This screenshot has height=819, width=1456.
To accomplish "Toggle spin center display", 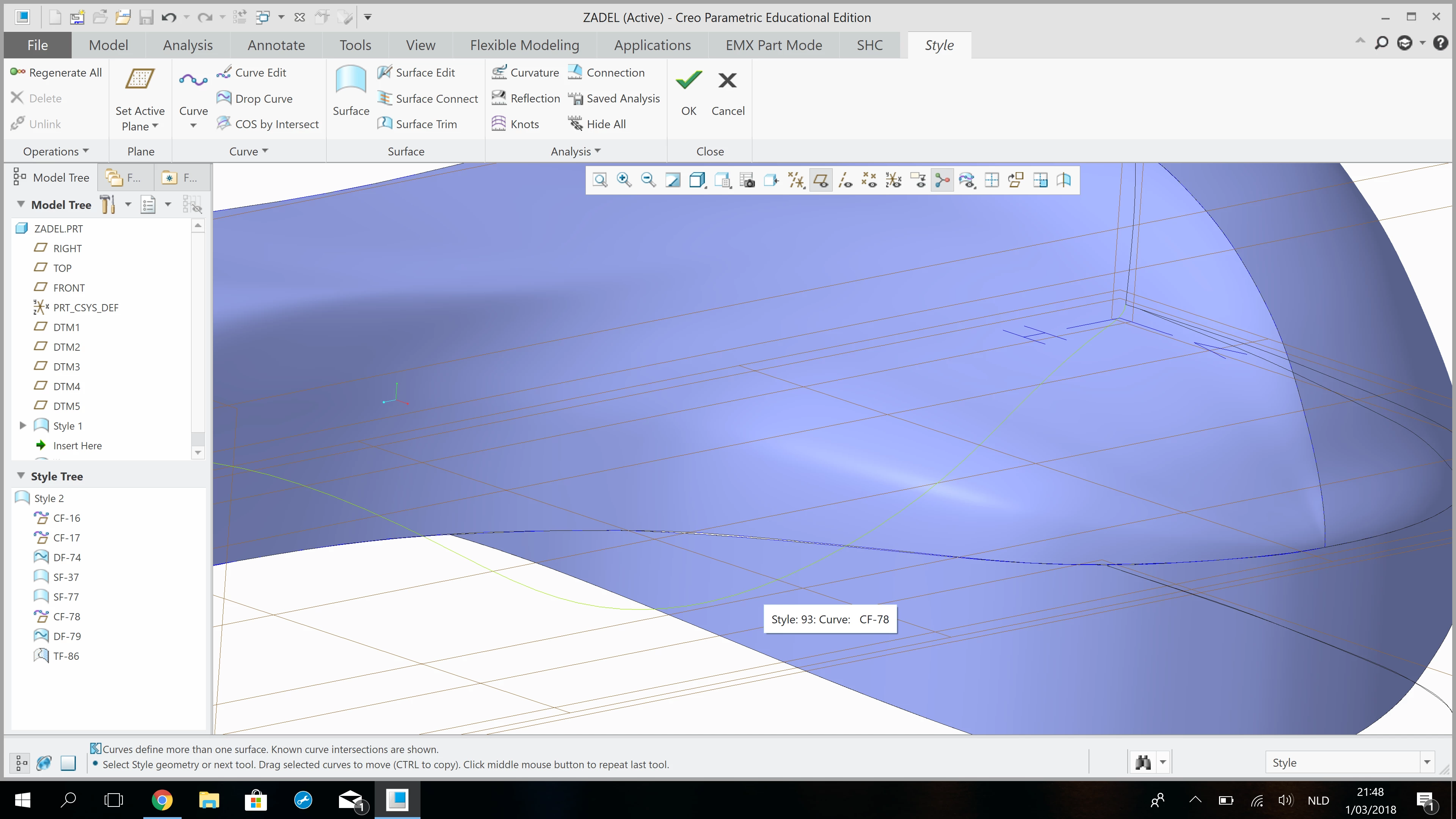I will (942, 180).
